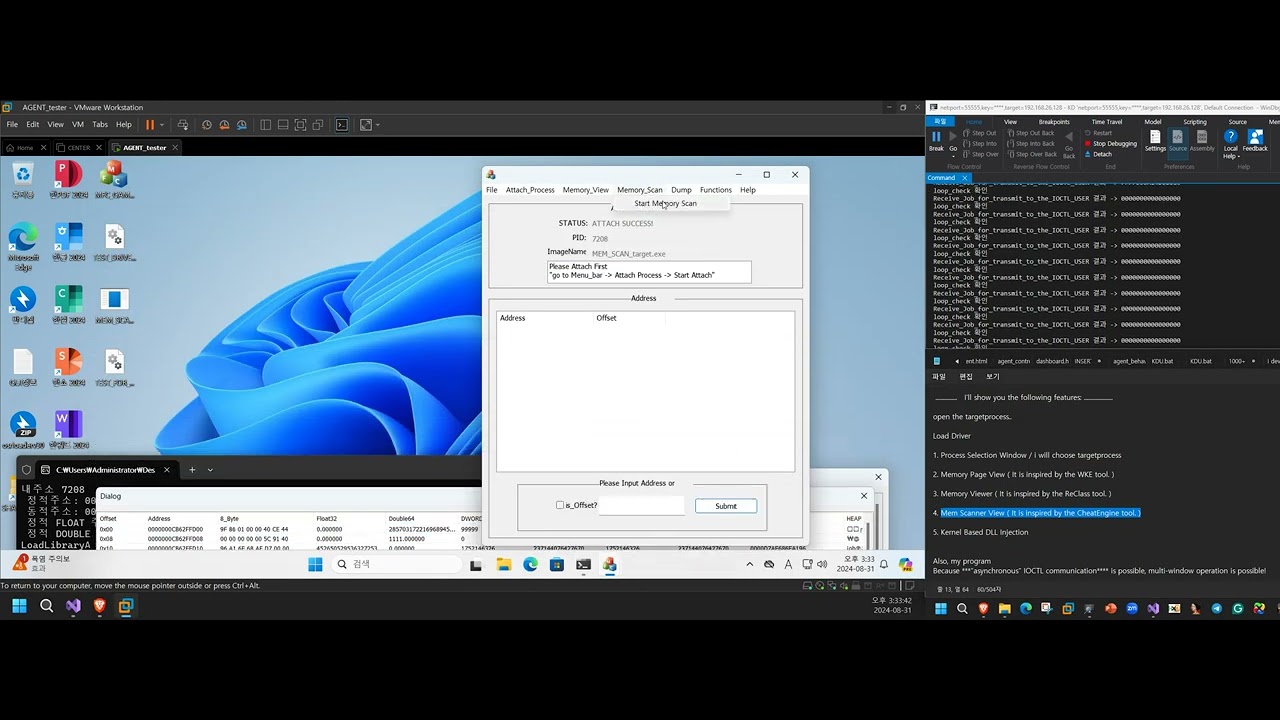This screenshot has width=1280, height=720.
Task: Open the Attach_Process menu
Action: click(x=530, y=190)
